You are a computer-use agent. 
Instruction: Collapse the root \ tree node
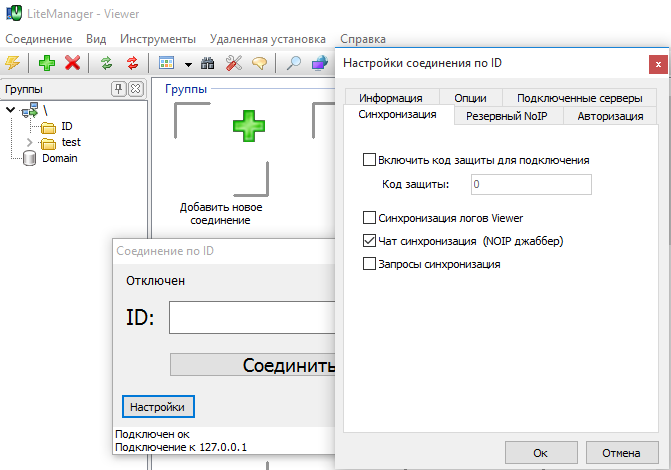[x=11, y=110]
